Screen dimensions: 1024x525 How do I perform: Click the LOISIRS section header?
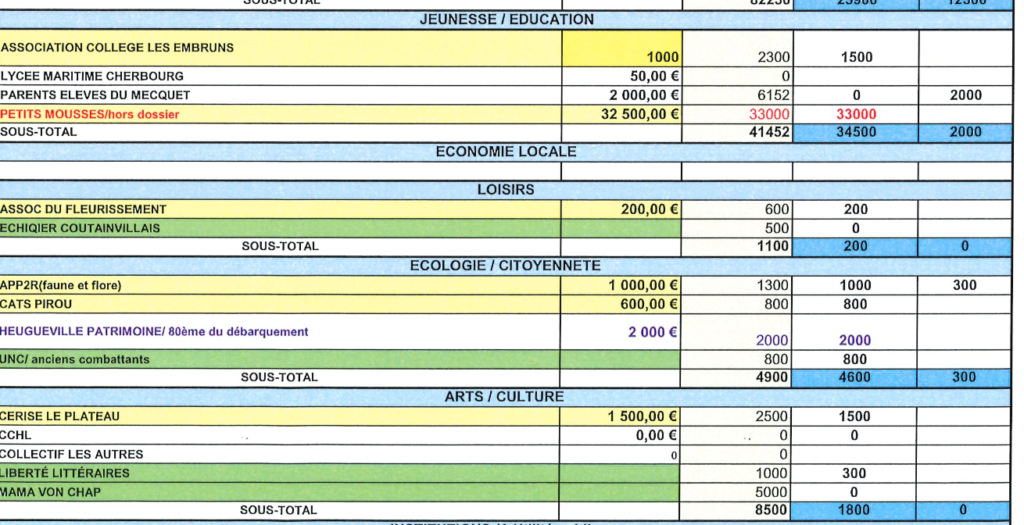point(505,190)
